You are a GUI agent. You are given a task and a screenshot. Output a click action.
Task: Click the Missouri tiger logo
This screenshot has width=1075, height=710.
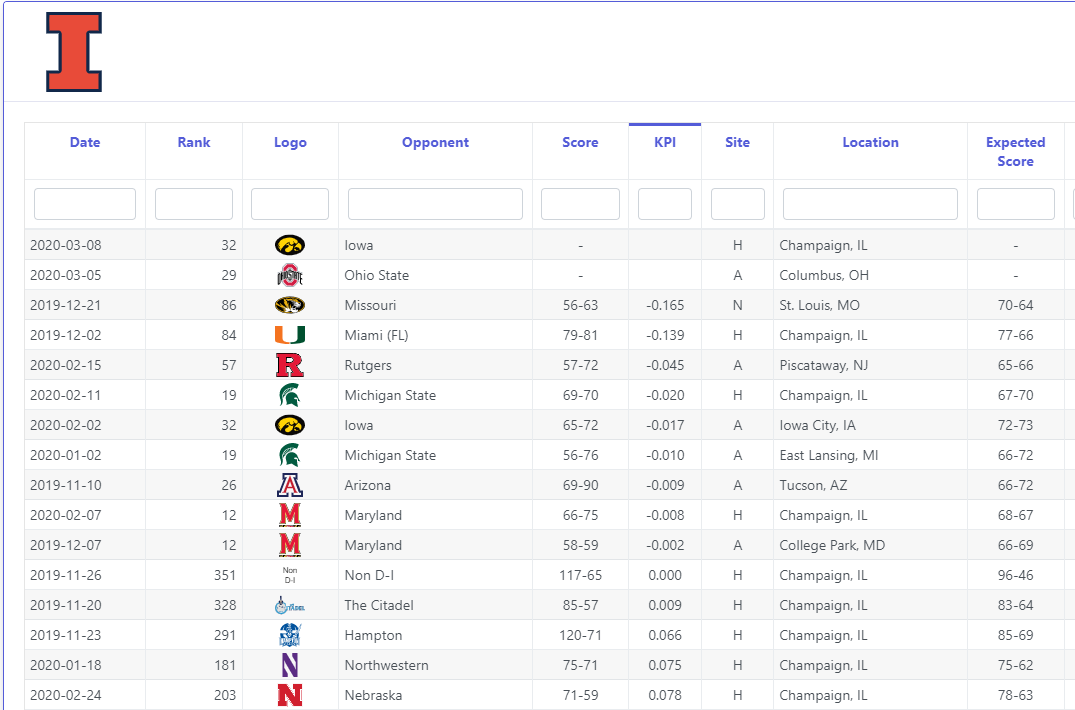click(x=290, y=305)
